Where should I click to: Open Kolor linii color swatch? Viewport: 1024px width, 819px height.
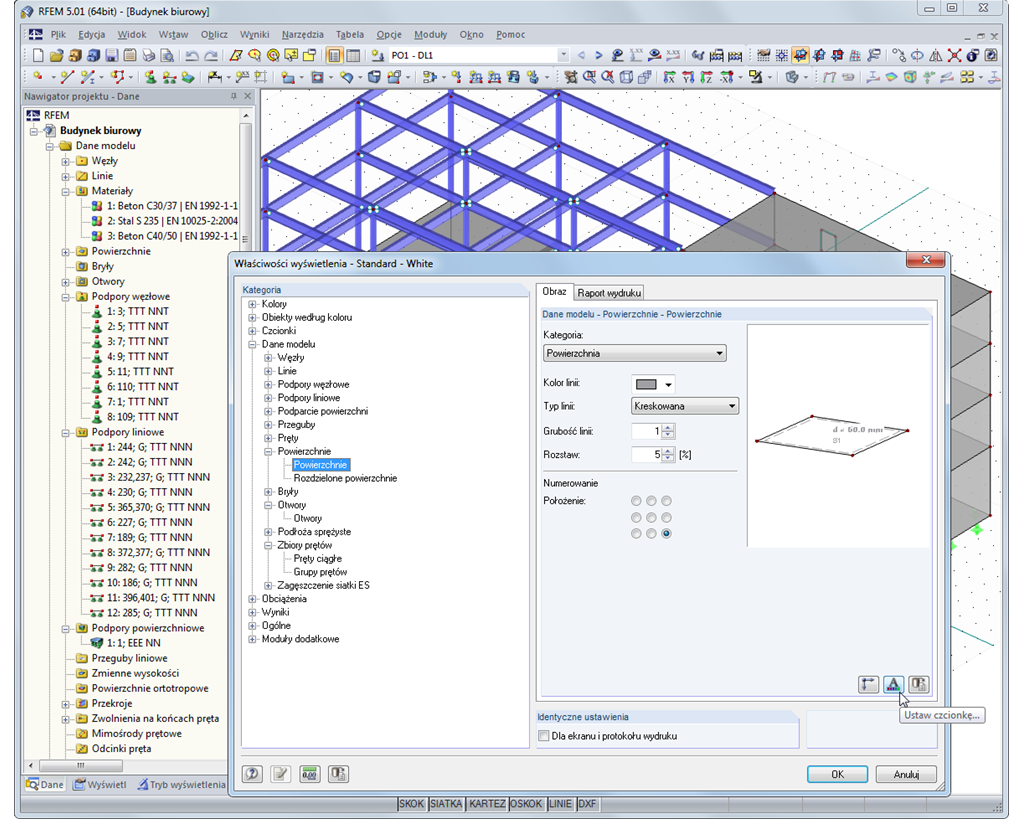652,384
